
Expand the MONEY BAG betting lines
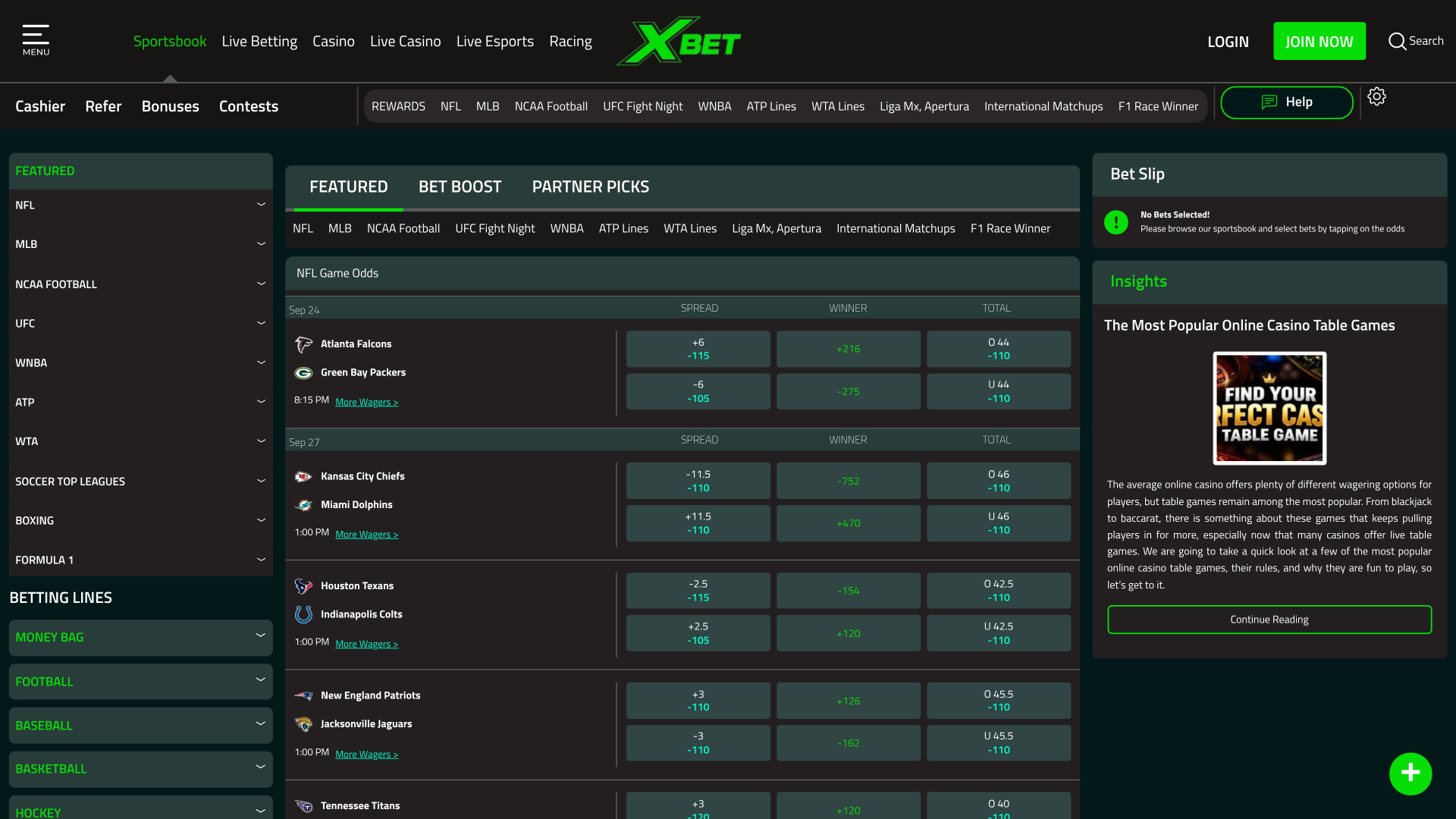[140, 638]
